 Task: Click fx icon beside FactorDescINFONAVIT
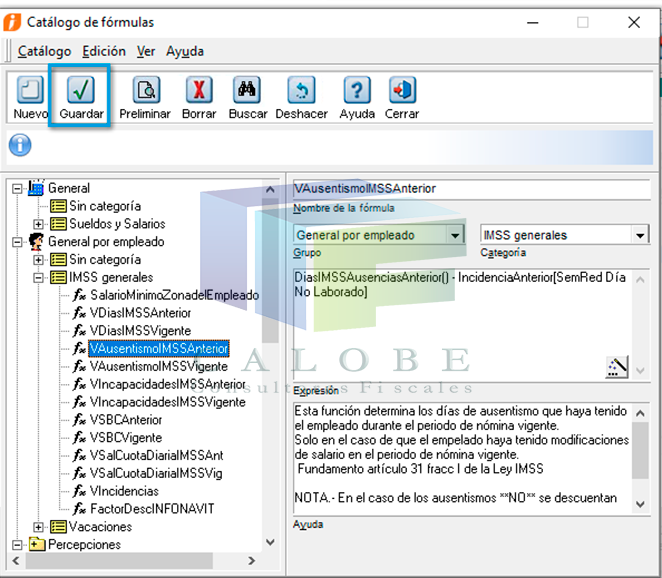(x=79, y=508)
